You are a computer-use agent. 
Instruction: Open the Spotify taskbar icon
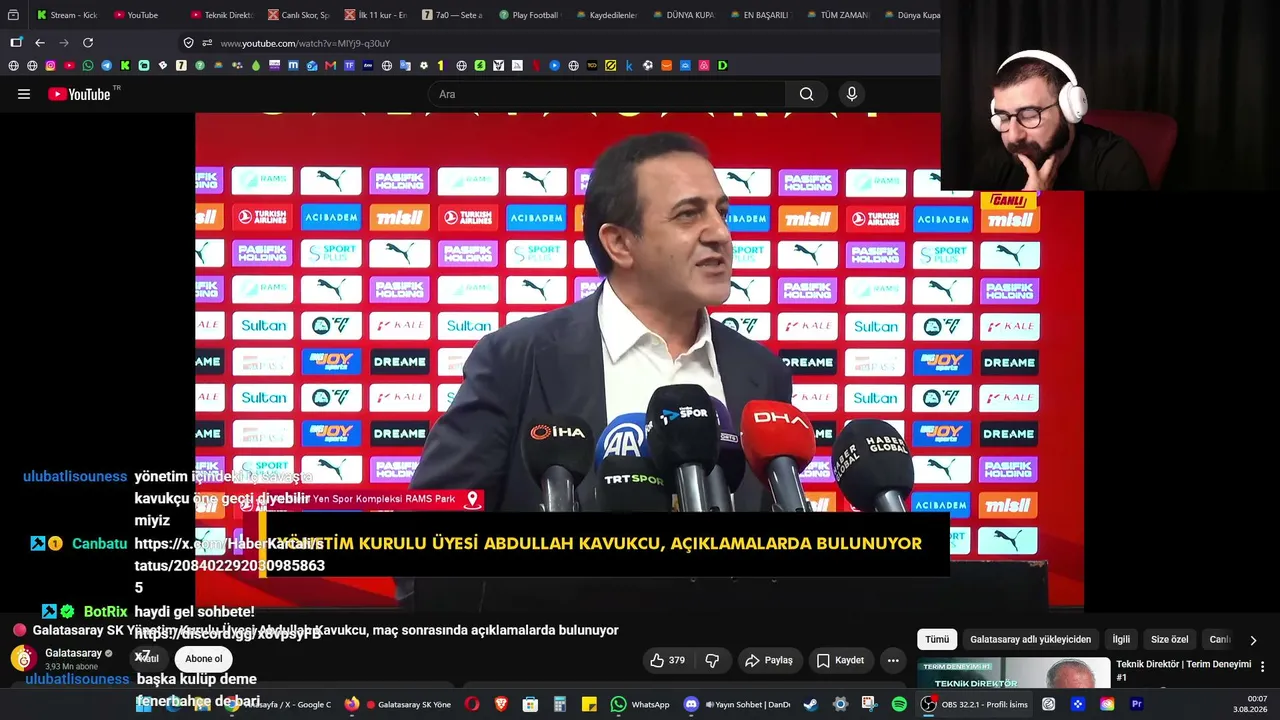(x=899, y=704)
